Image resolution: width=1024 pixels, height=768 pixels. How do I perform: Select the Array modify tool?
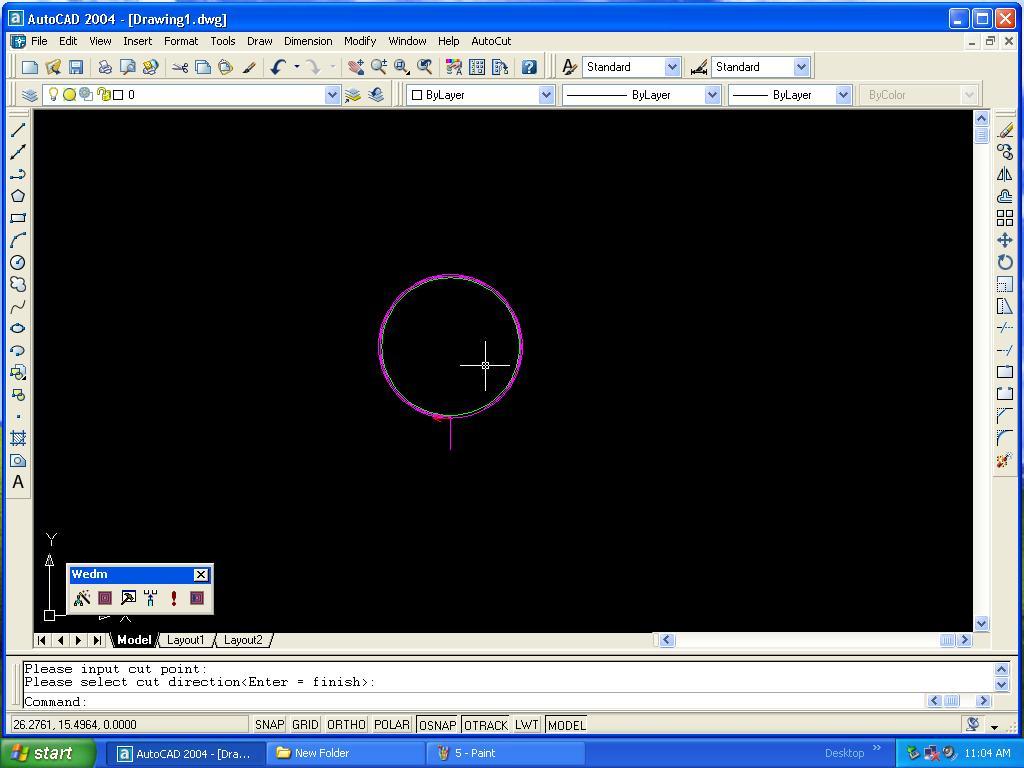coord(1005,218)
